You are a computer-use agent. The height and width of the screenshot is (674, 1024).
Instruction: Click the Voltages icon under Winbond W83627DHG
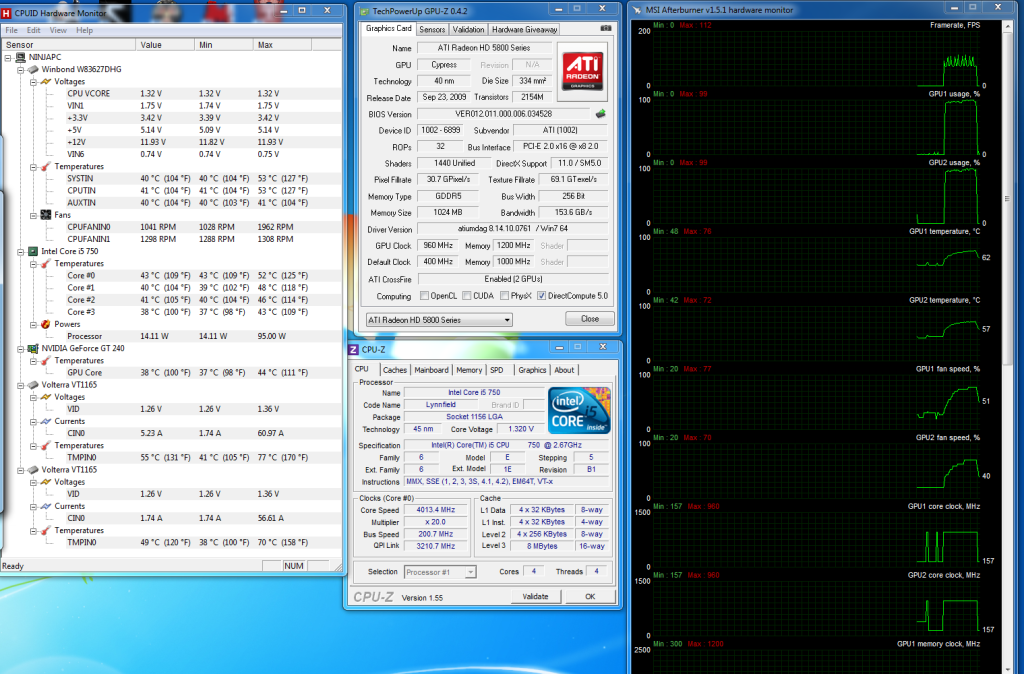pyautogui.click(x=45, y=82)
